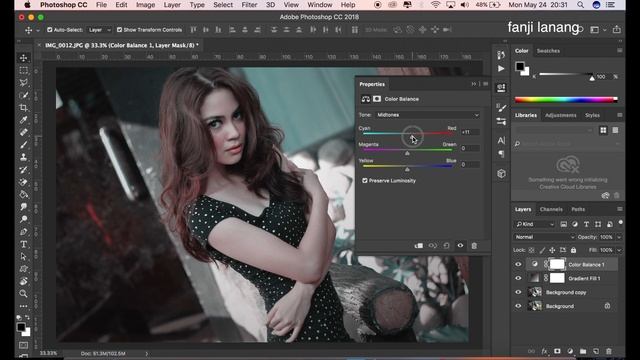This screenshot has height=360, width=640.
Task: Switch to the Channels tab
Action: point(551,209)
